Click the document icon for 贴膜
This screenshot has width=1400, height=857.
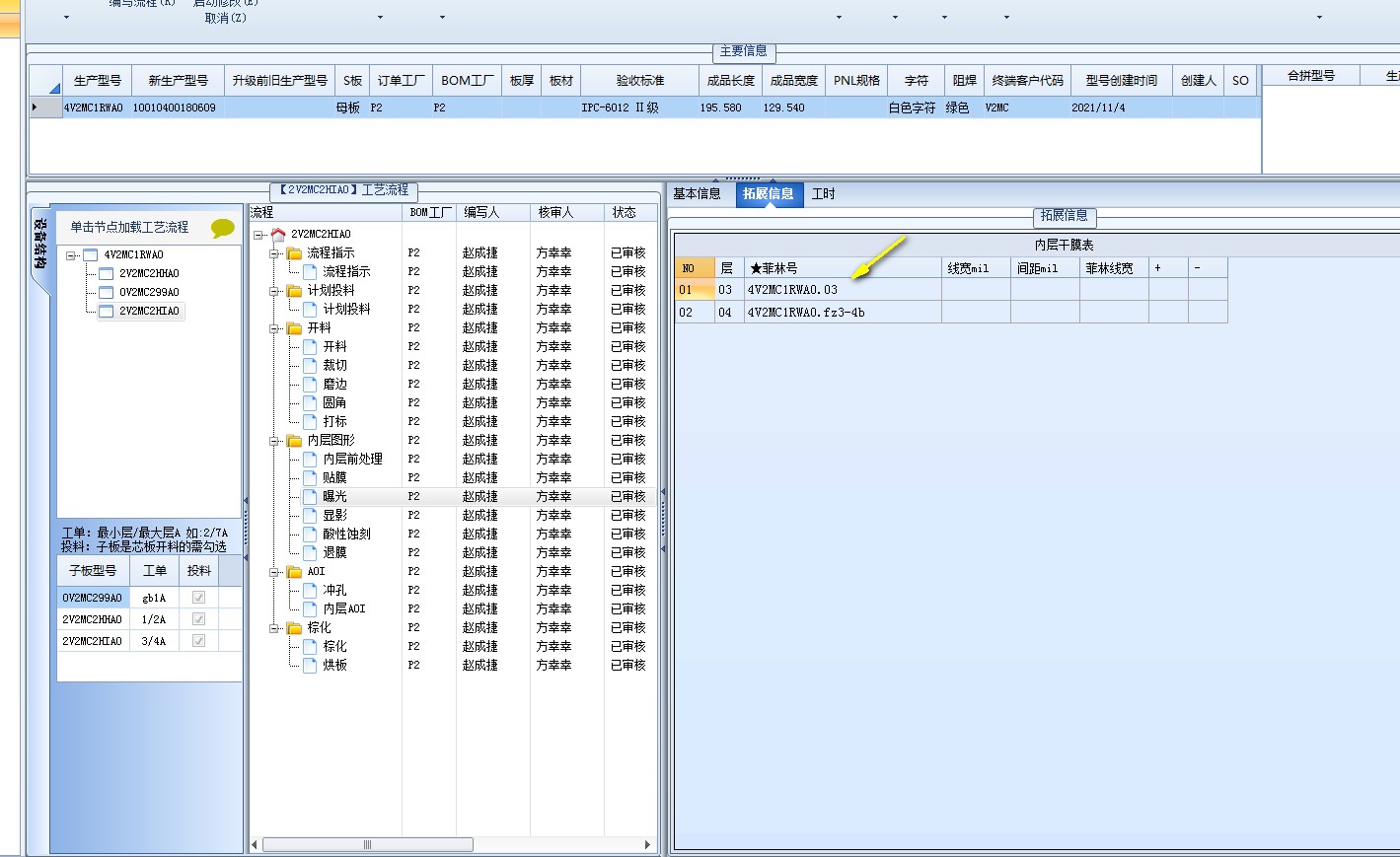[x=310, y=478]
